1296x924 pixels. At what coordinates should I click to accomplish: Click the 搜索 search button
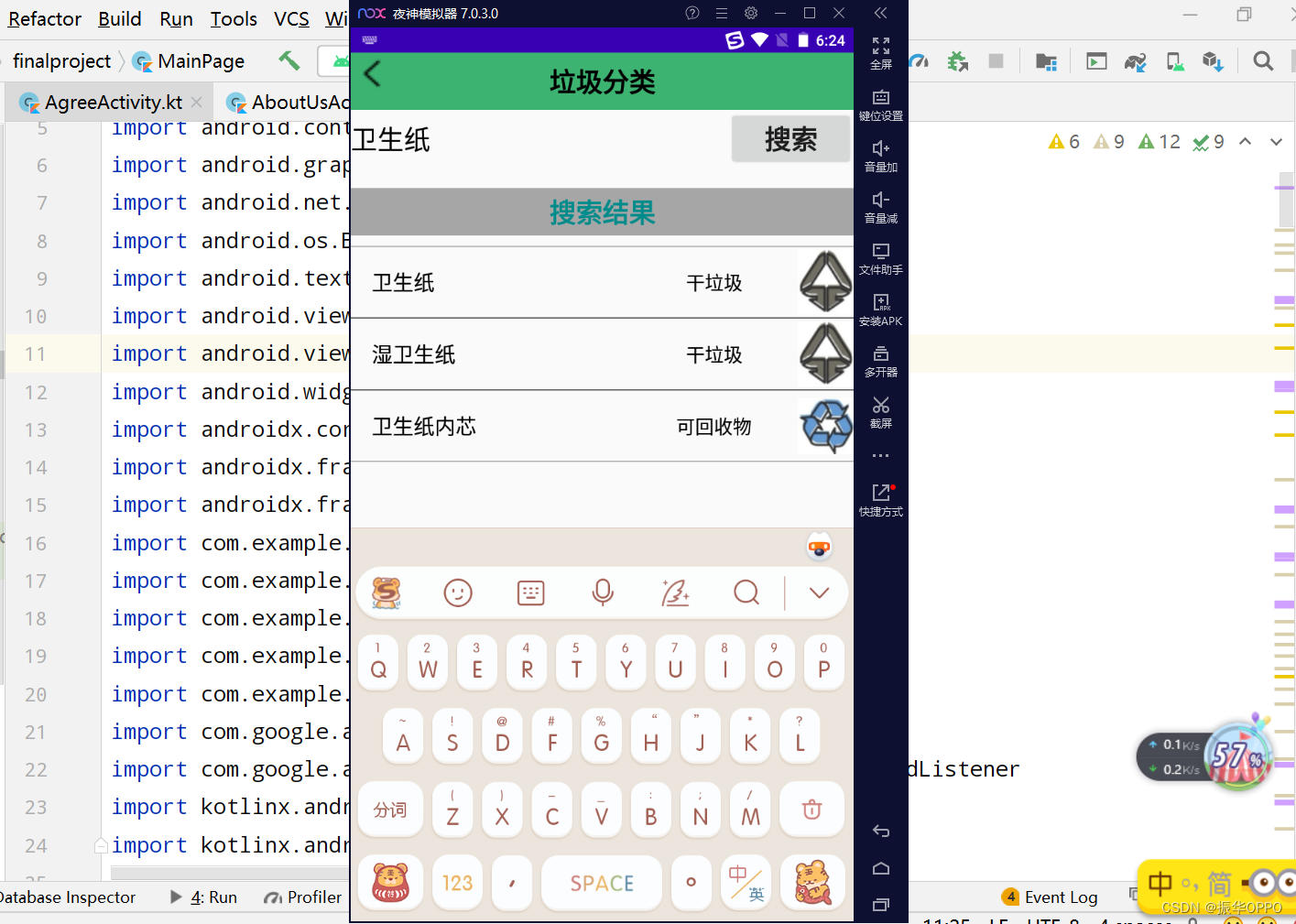790,139
